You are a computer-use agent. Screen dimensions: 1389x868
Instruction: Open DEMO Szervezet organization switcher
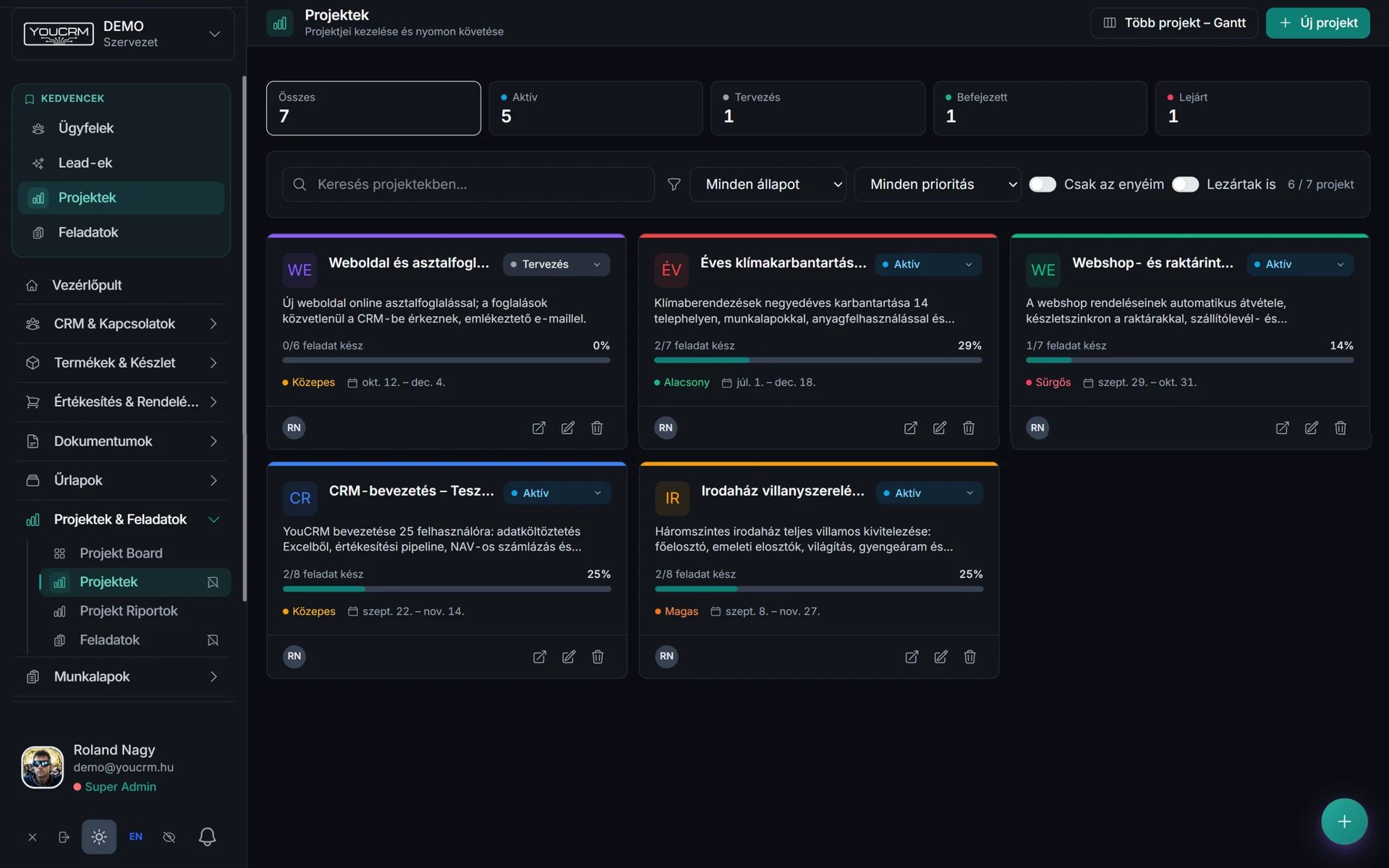pyautogui.click(x=123, y=34)
